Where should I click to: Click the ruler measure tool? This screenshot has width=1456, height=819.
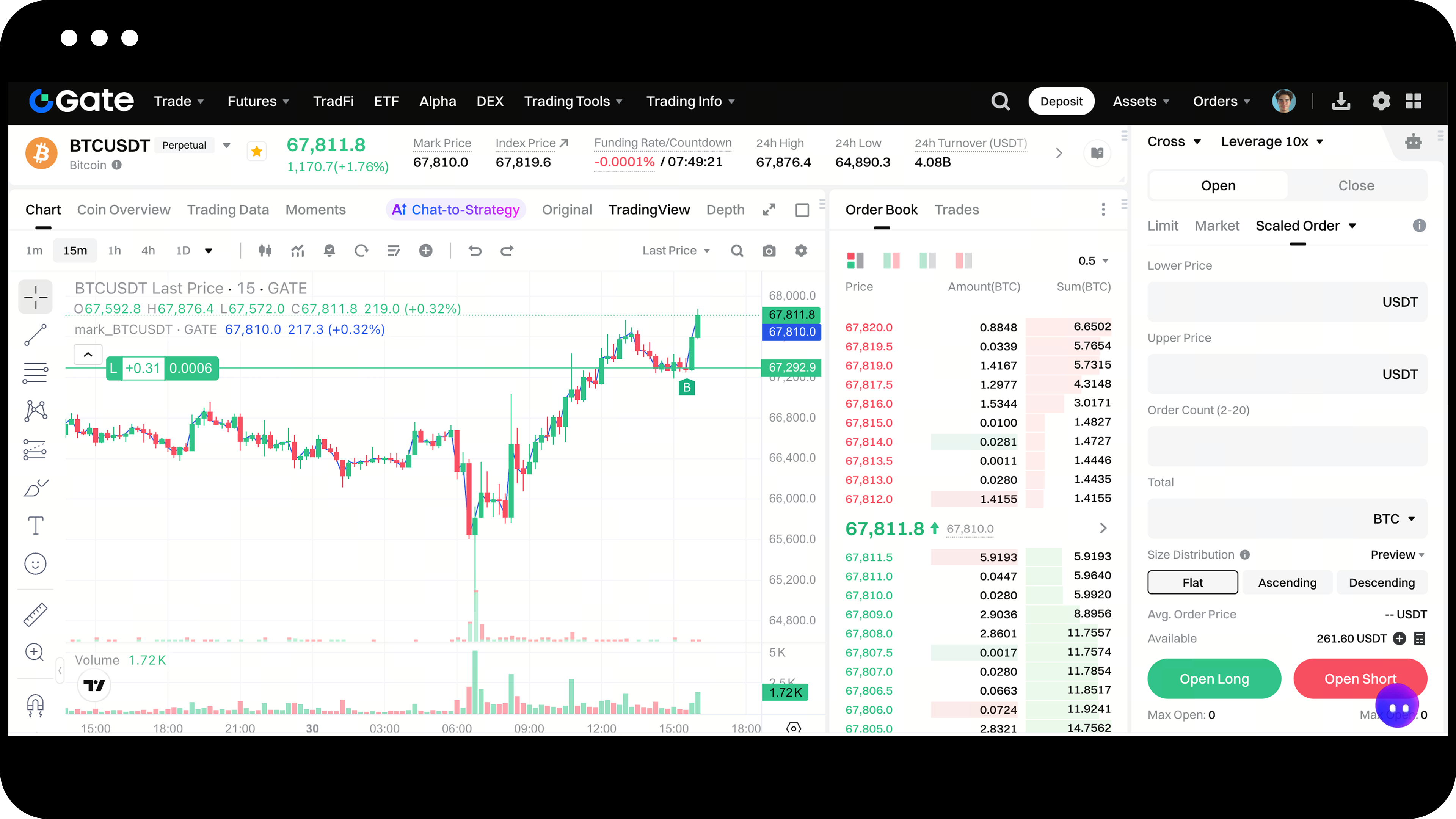tap(35, 615)
